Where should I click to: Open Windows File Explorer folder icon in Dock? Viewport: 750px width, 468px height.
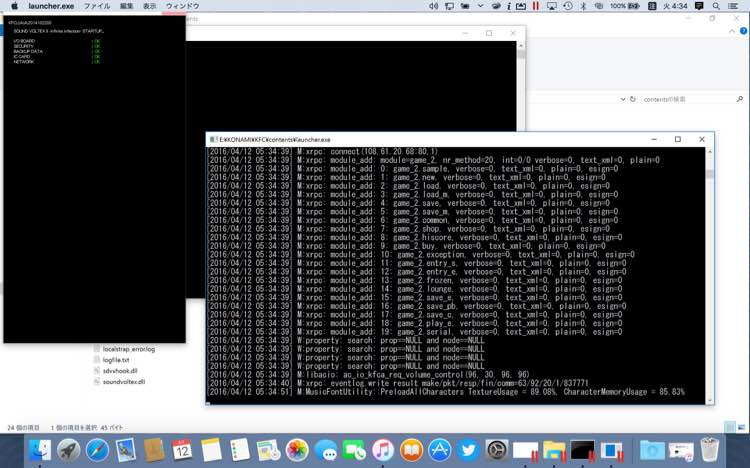(x=554, y=450)
